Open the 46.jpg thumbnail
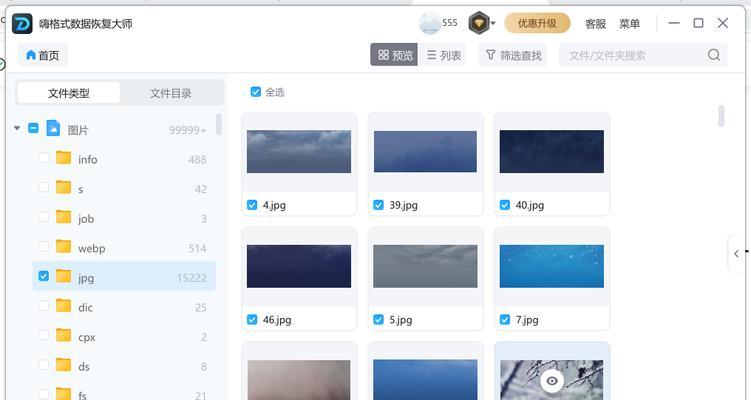The image size is (751, 400). 299,266
